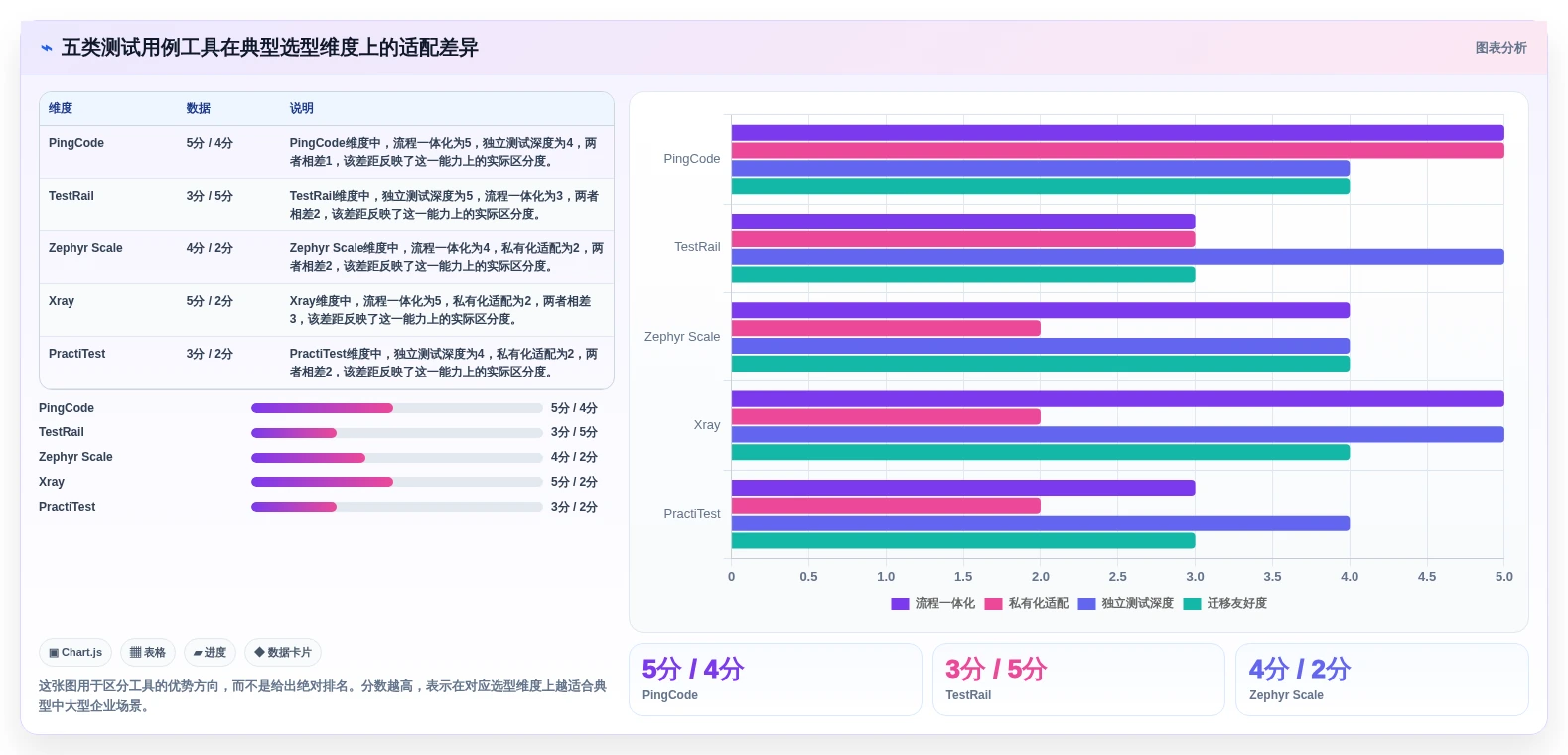The height and width of the screenshot is (755, 1568).
Task: Toggle the 流程一体化 legend swatch
Action: pos(900,604)
